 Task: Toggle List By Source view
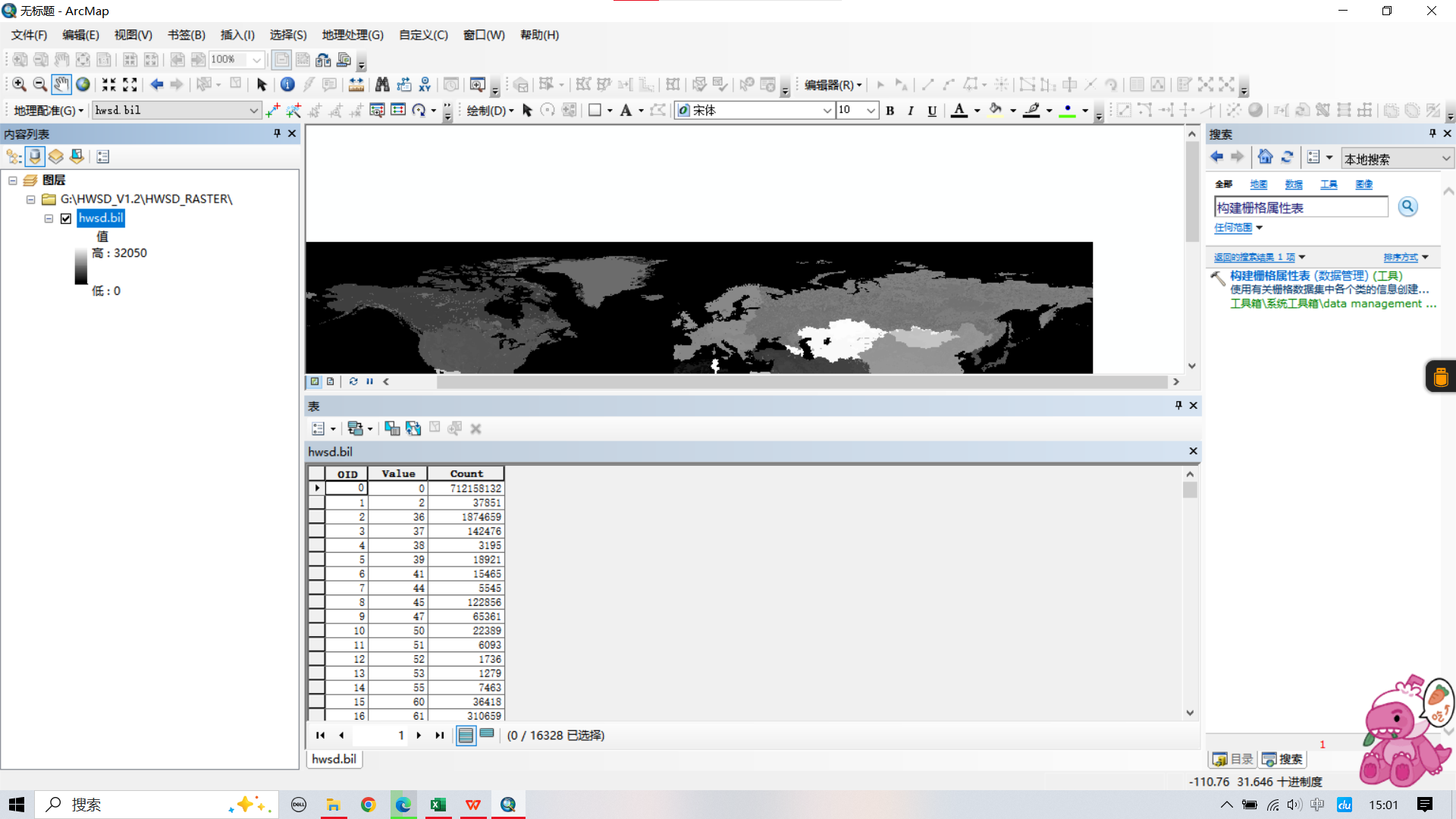pyautogui.click(x=35, y=157)
